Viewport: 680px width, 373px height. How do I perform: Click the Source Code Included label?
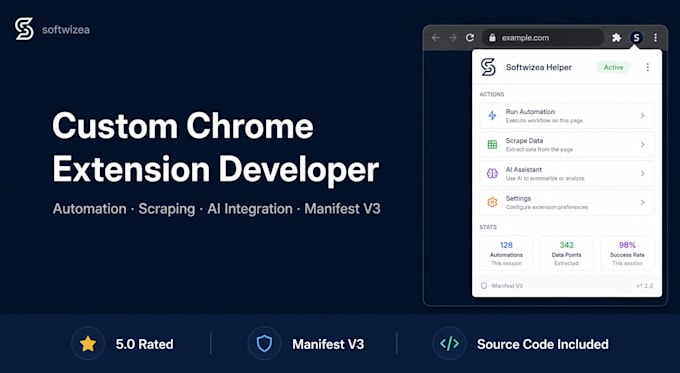tap(543, 344)
